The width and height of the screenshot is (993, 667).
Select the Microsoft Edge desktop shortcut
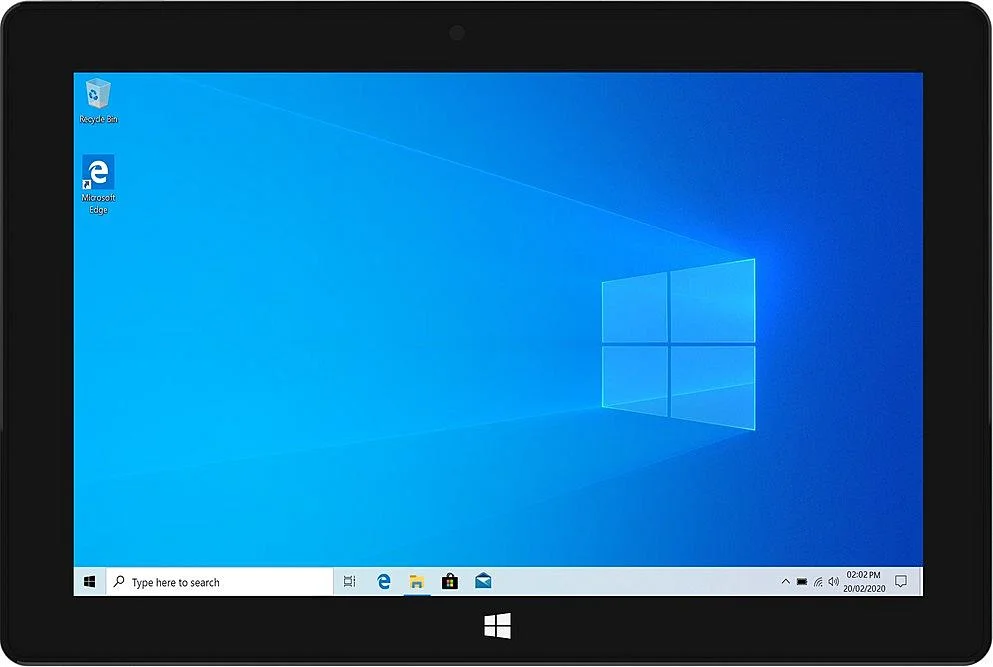pyautogui.click(x=98, y=184)
